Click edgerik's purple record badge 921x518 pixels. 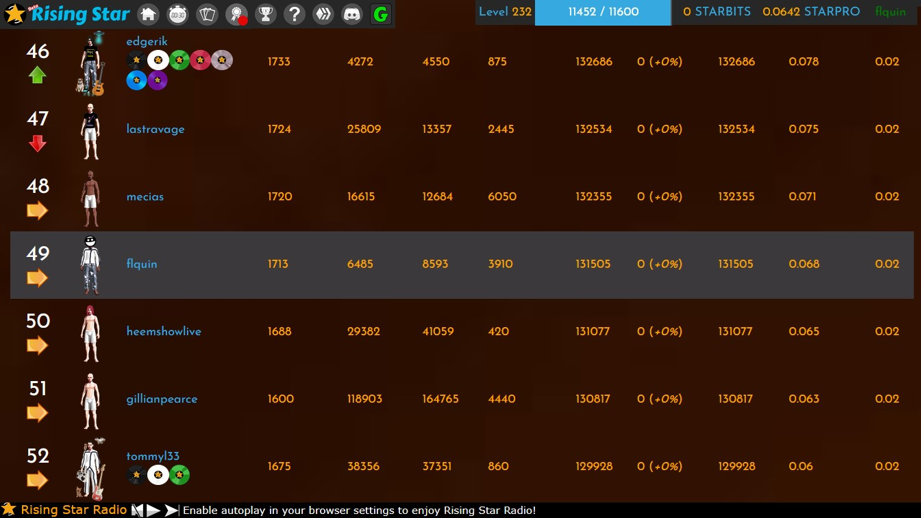(157, 80)
